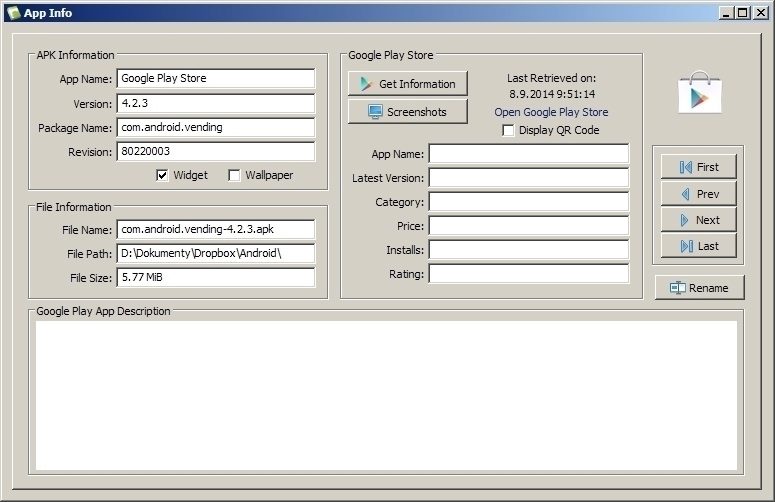Advance to the Next app record
This screenshot has width=775, height=502.
coord(698,220)
